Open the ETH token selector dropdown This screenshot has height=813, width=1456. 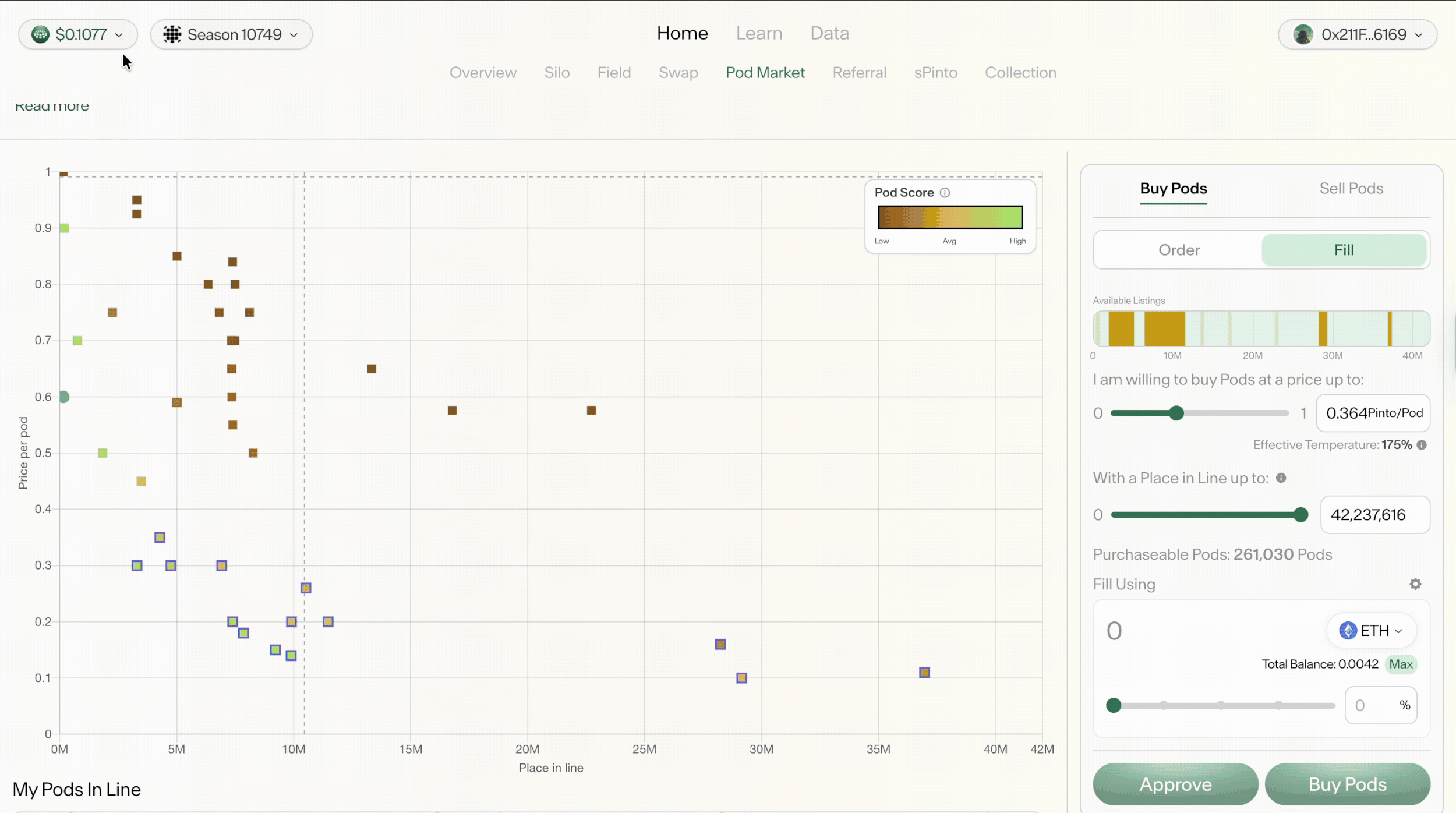(x=1371, y=631)
